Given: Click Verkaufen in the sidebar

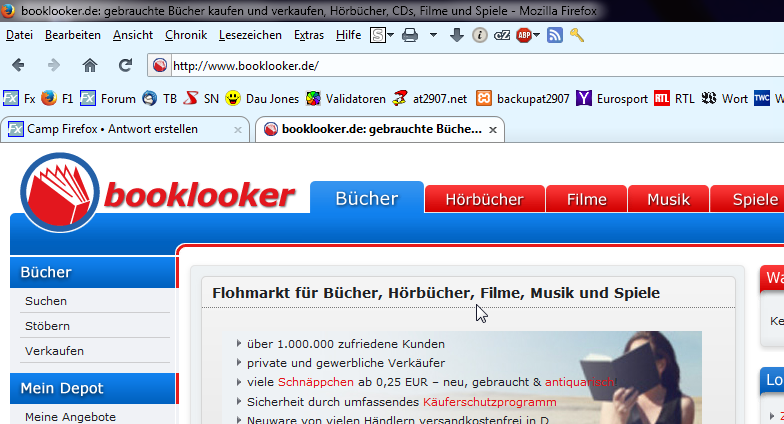Looking at the screenshot, I should tap(54, 351).
